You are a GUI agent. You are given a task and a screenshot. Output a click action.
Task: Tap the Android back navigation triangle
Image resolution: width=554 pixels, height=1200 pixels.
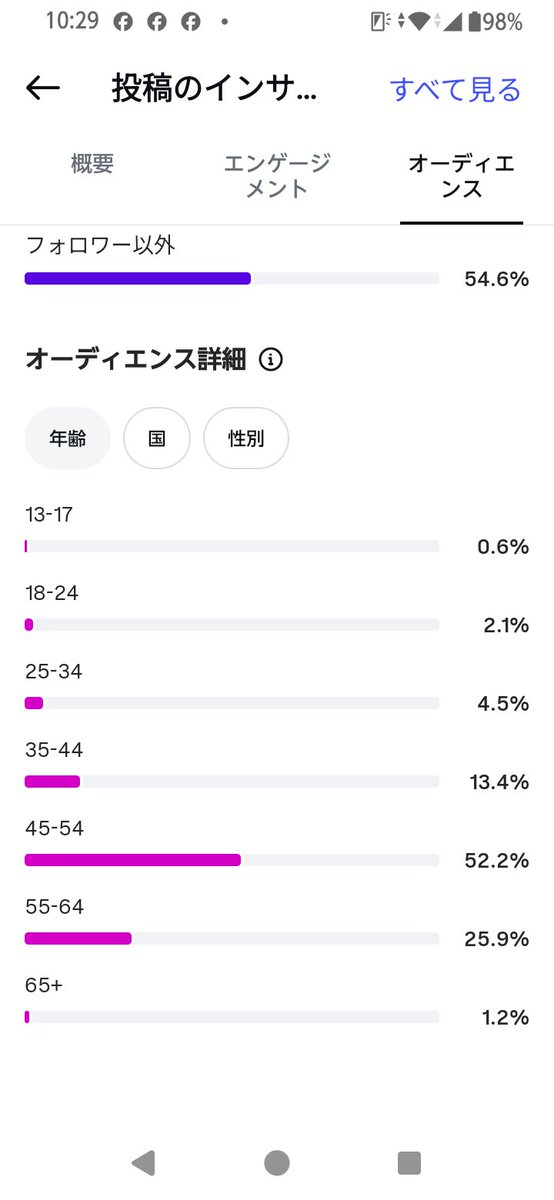point(143,1162)
